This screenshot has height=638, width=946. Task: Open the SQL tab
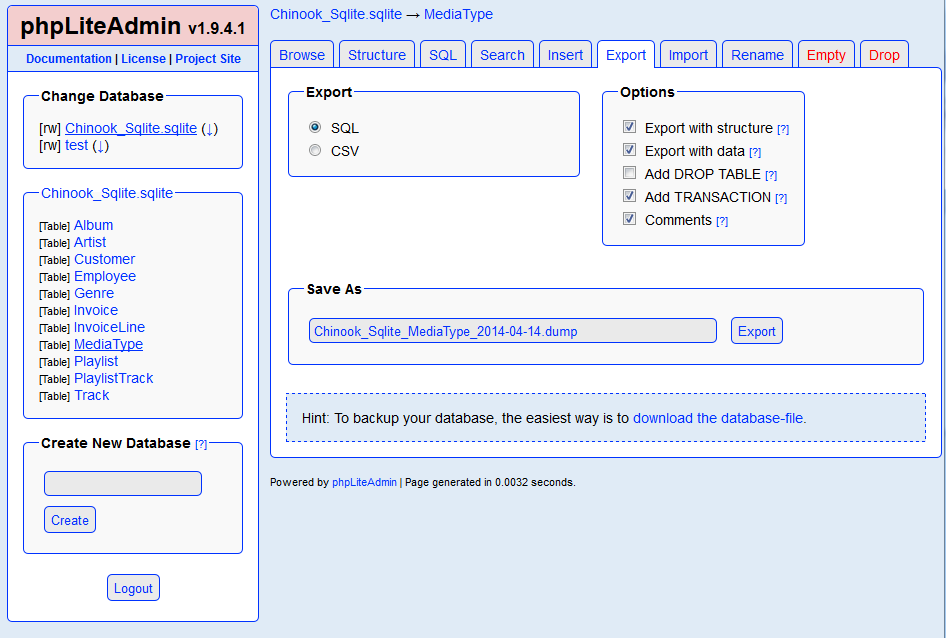pos(443,55)
